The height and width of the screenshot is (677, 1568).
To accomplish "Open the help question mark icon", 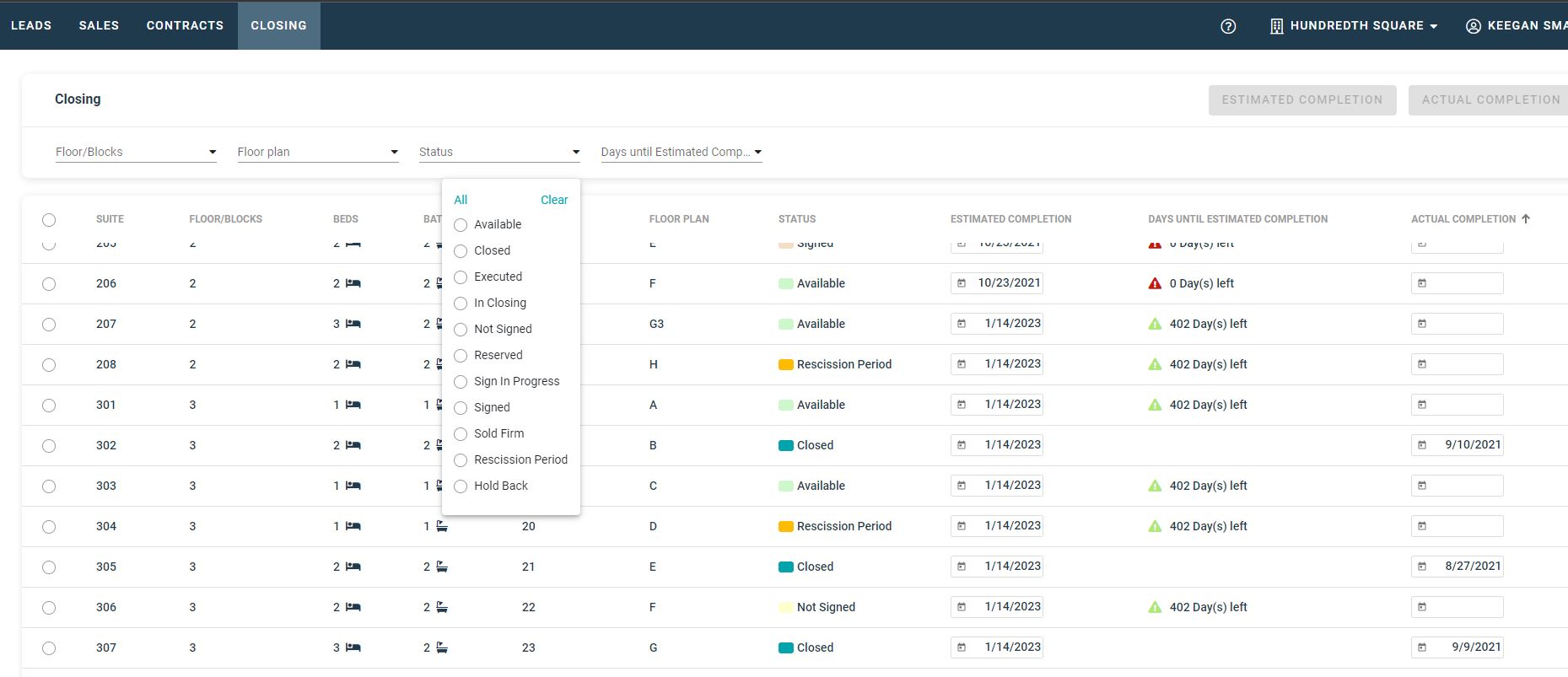I will coord(1228,26).
